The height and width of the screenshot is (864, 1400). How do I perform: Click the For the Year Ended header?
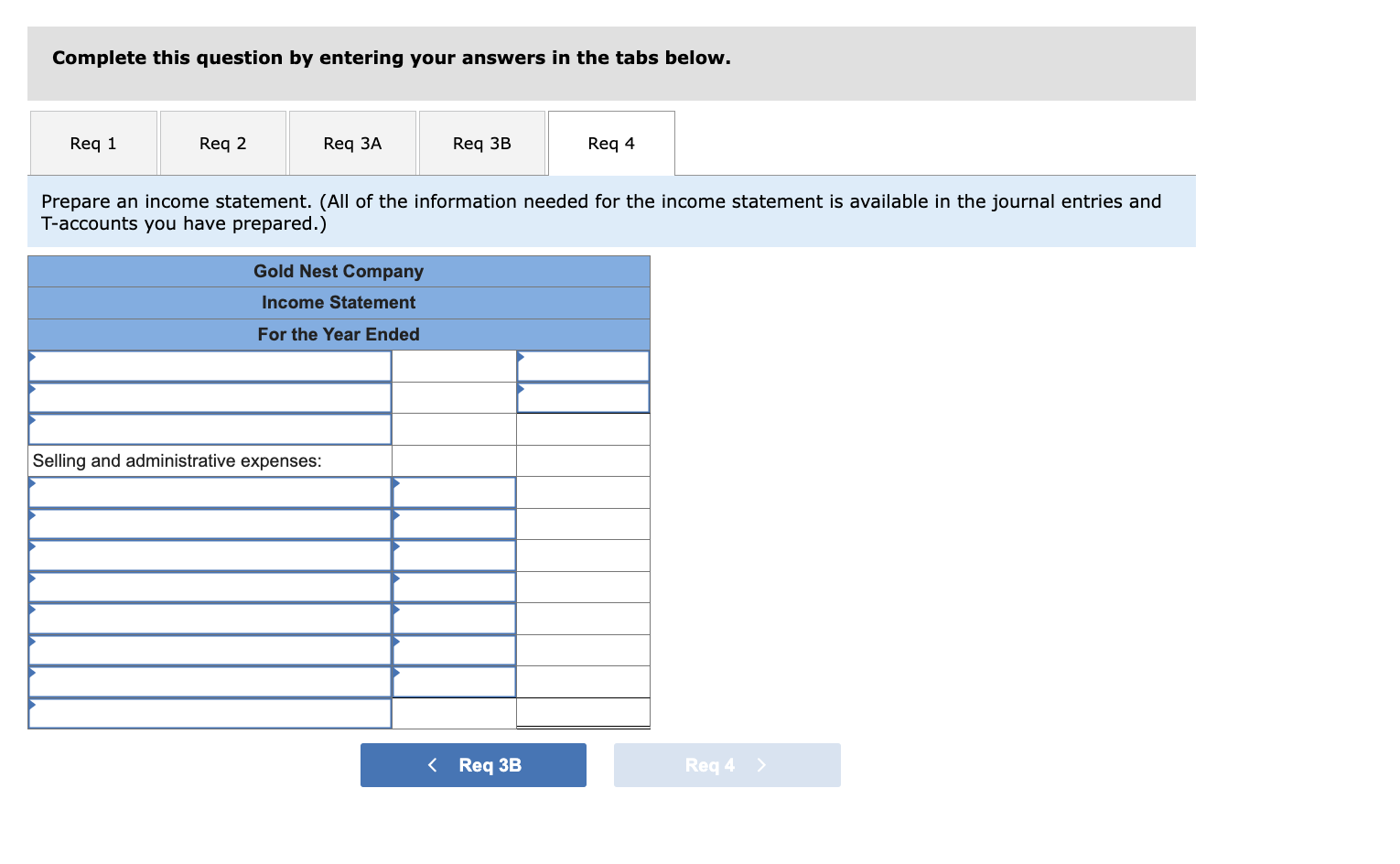point(339,334)
